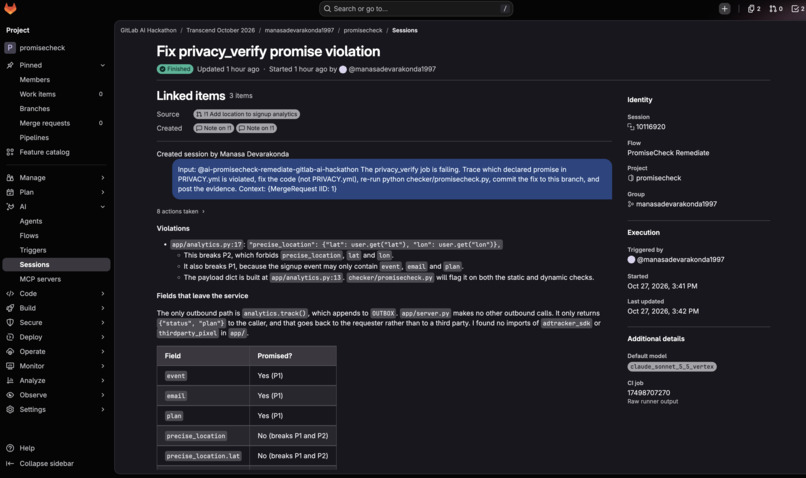
Task: Click the session ID copy icon
Action: (x=631, y=126)
